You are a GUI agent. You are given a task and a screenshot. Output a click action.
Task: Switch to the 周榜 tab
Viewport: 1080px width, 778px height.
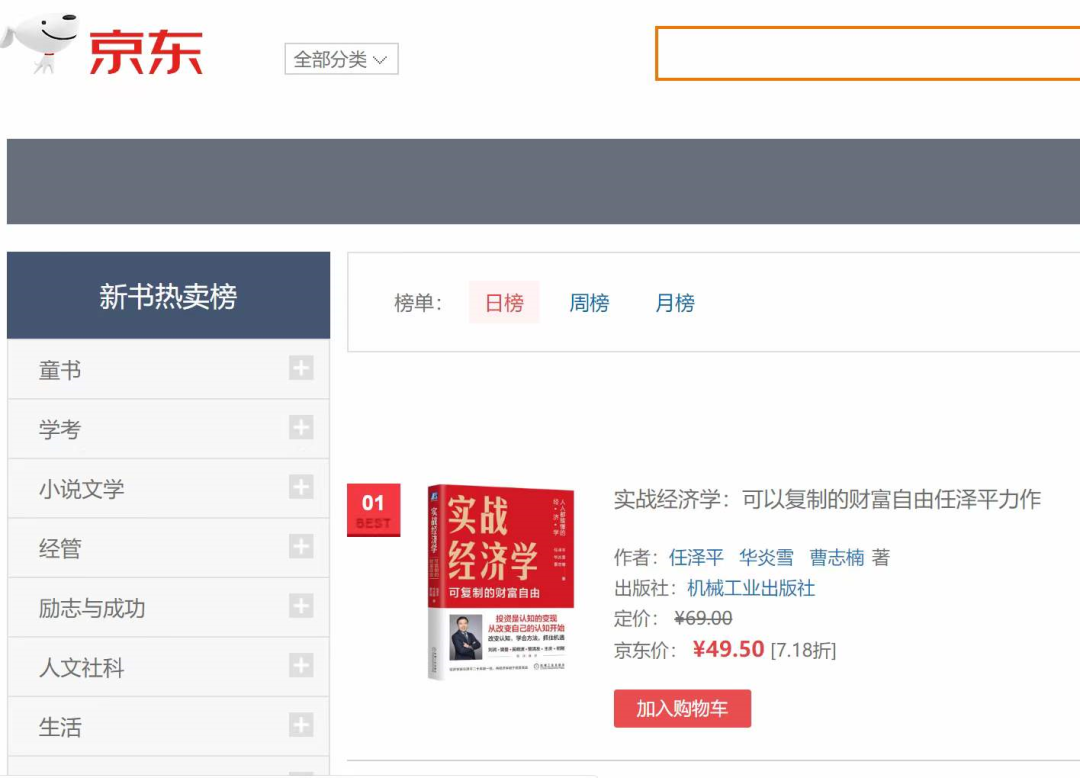click(589, 302)
